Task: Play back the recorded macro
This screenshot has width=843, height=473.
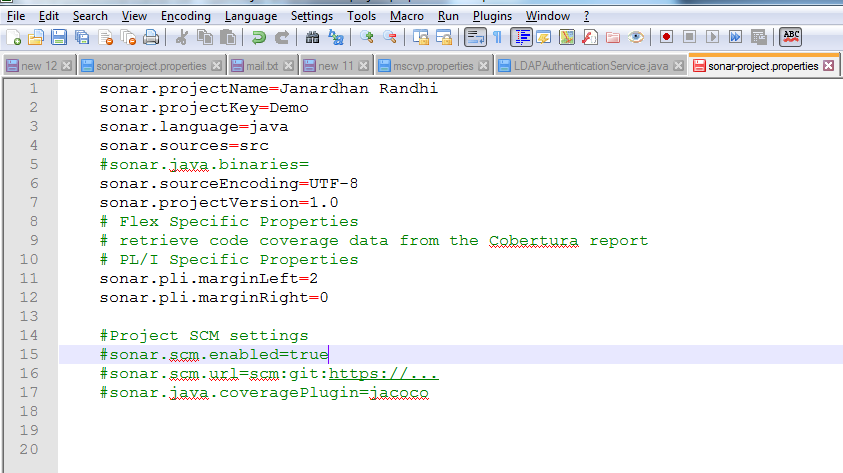Action: point(712,37)
